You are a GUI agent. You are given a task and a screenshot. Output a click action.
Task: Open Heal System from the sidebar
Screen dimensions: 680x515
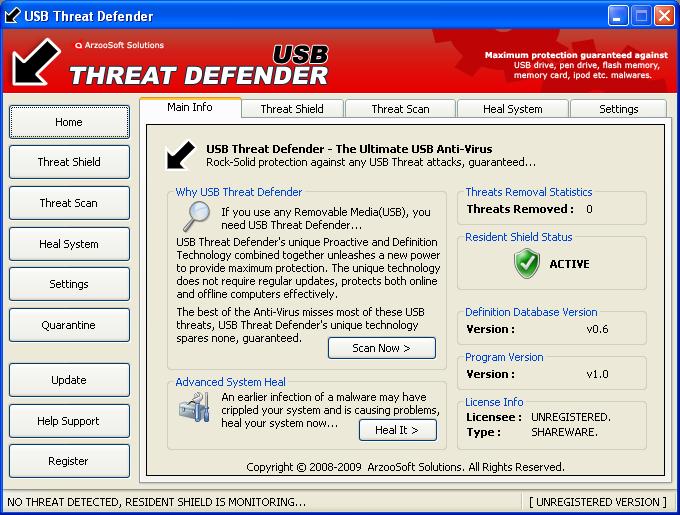click(x=69, y=244)
